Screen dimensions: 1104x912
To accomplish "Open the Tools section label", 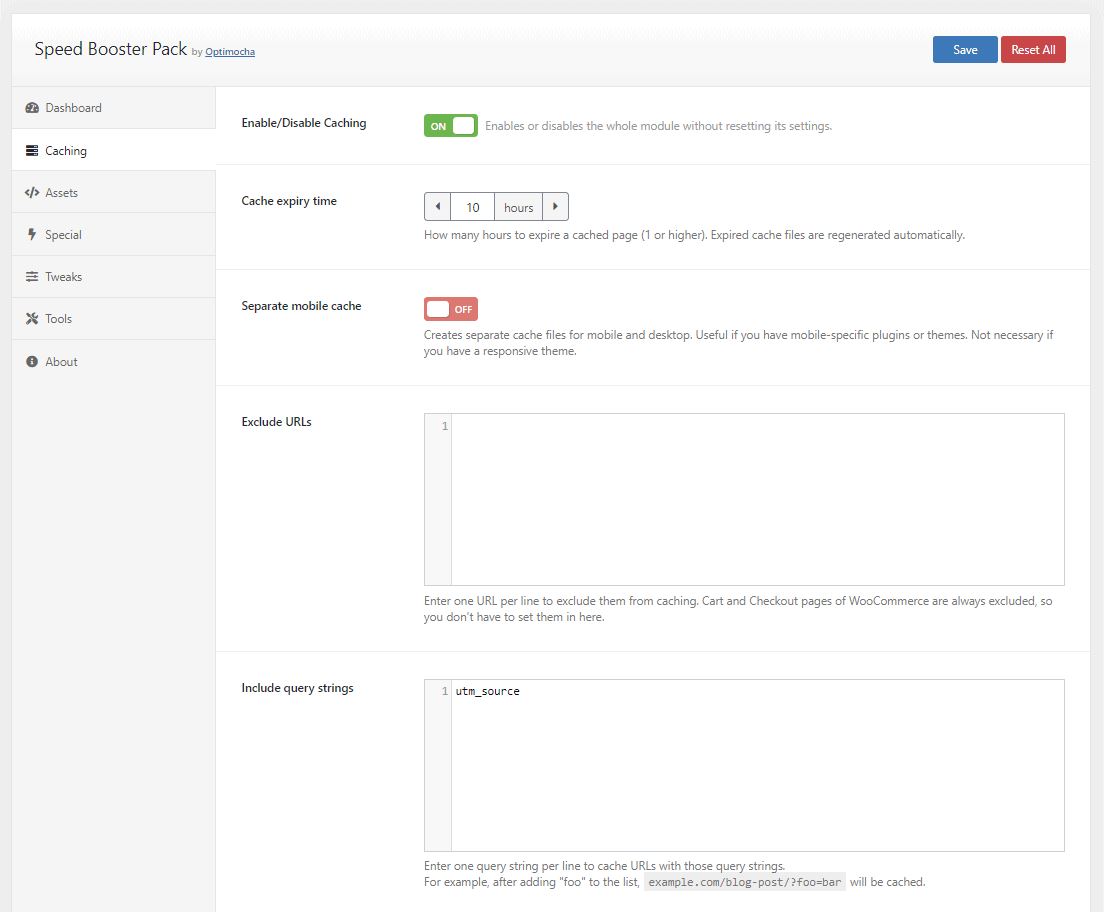I will click(58, 318).
